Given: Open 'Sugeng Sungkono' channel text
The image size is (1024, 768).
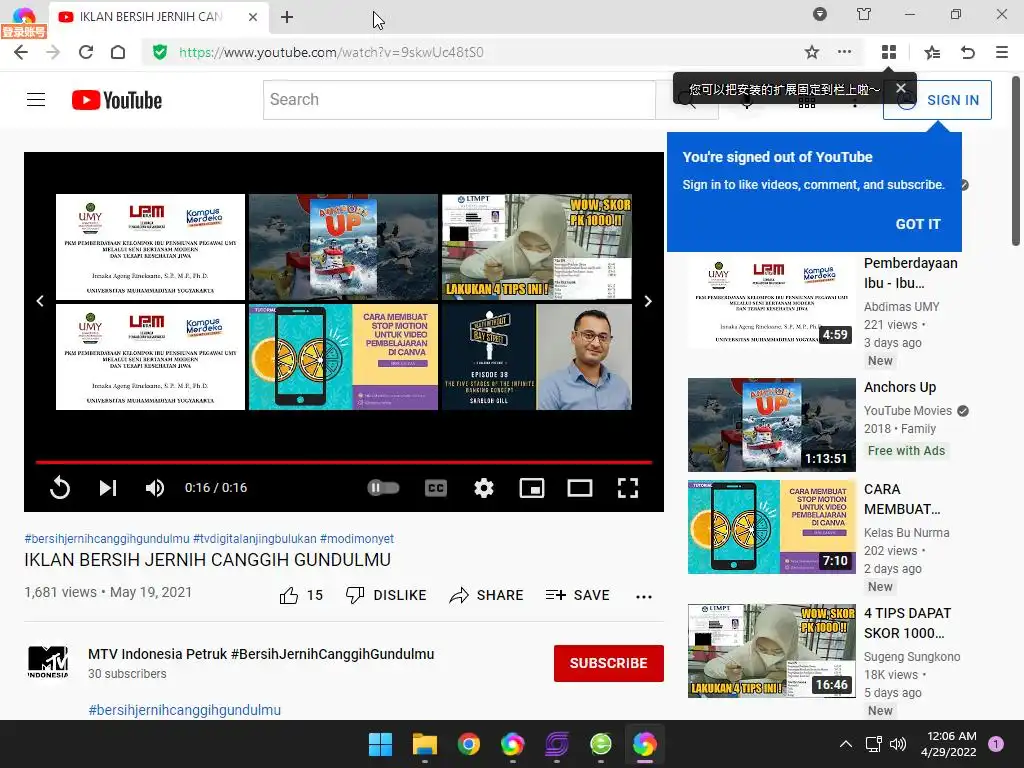Looking at the screenshot, I should pyautogui.click(x=912, y=656).
